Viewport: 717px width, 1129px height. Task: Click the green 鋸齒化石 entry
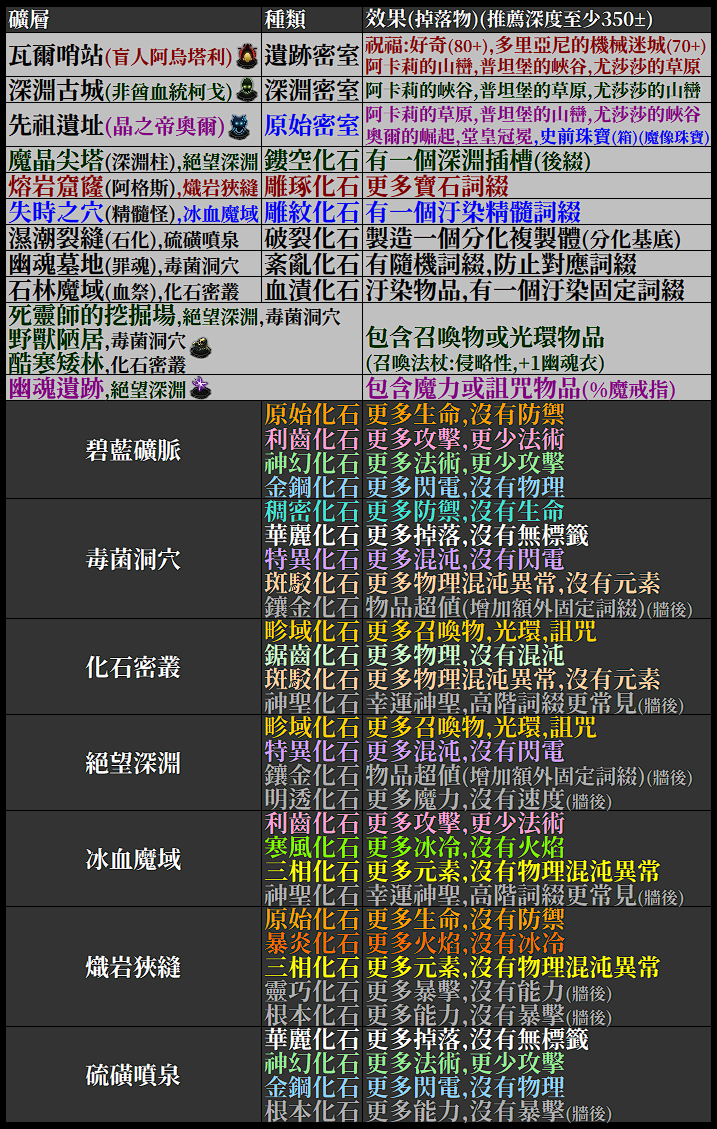tap(311, 655)
